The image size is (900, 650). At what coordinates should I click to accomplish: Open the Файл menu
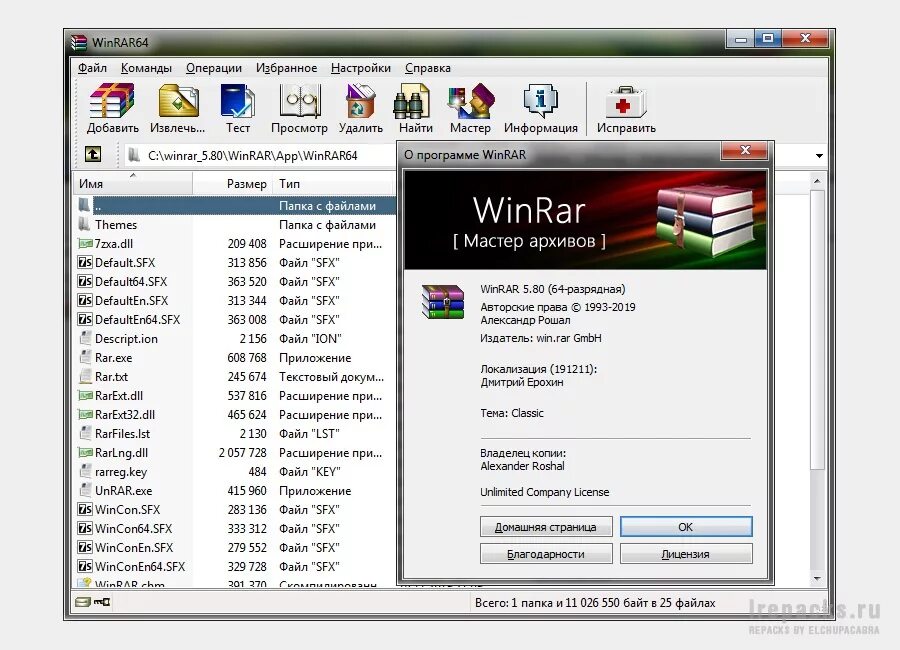91,67
